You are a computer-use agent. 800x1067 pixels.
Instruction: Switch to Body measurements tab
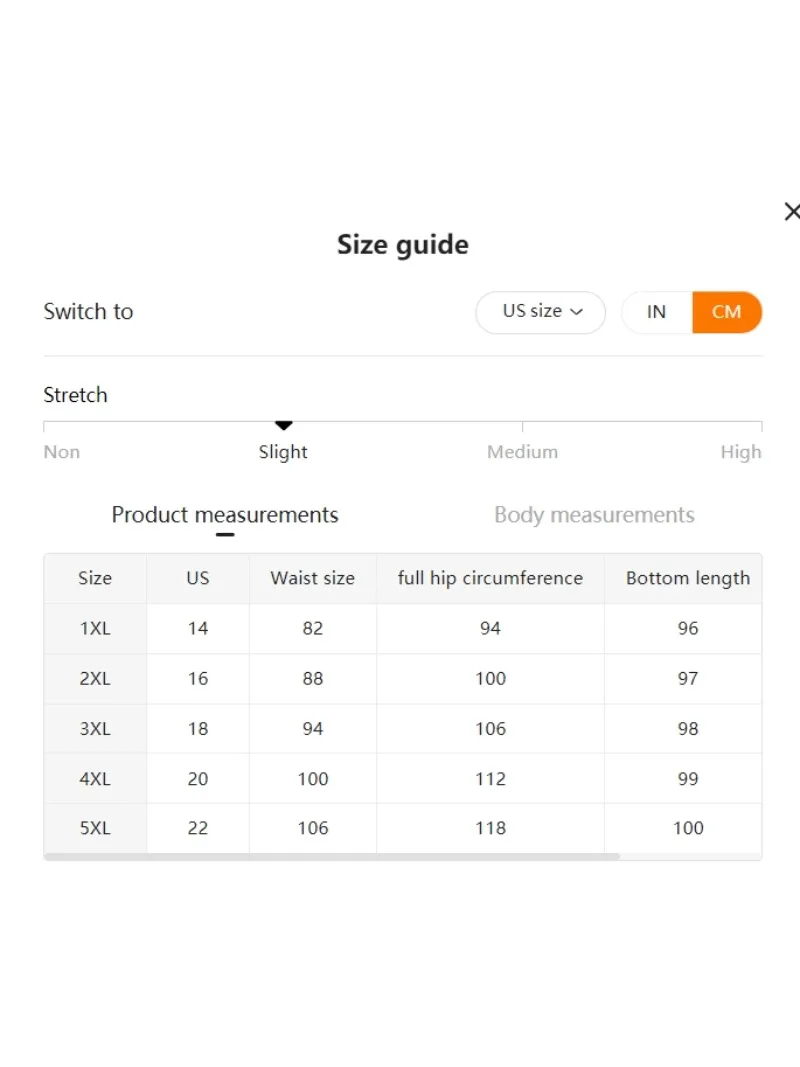[x=594, y=515]
